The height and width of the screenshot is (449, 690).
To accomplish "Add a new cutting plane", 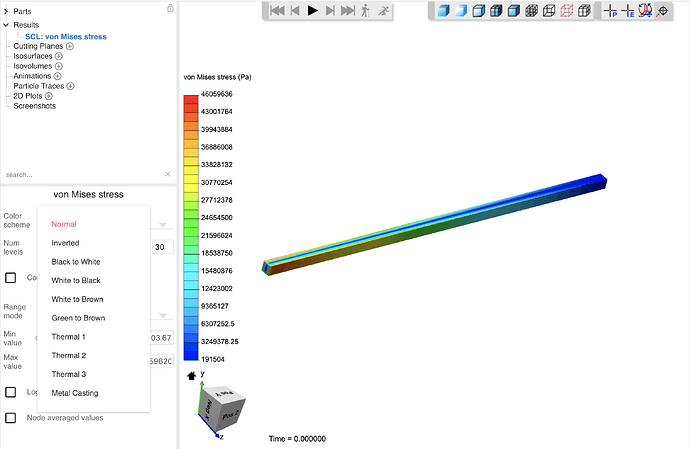I will pos(70,46).
